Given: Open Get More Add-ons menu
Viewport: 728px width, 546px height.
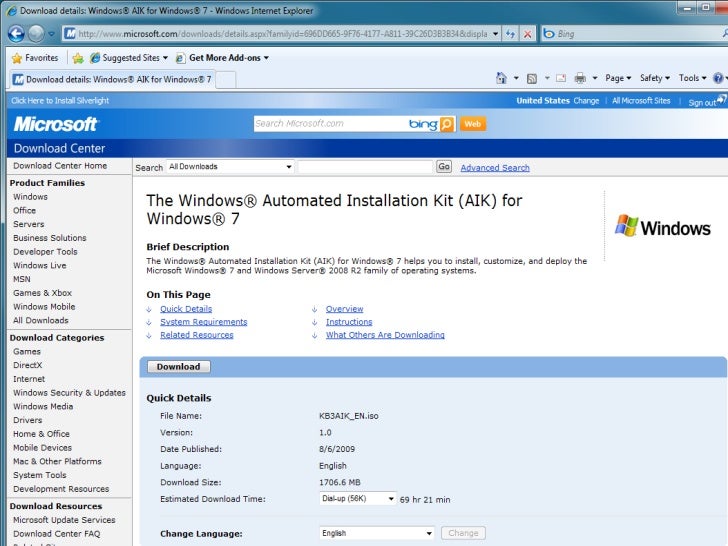Looking at the screenshot, I should (x=222, y=58).
